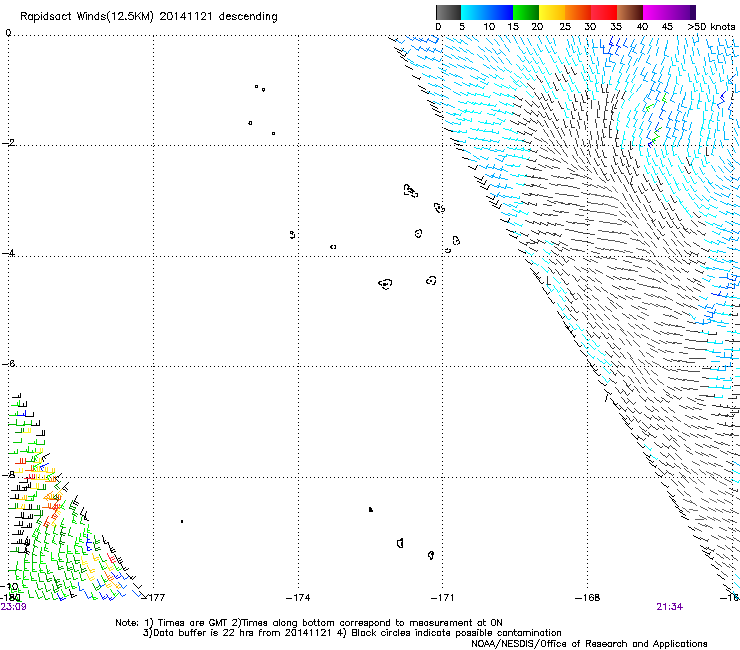Click the longitude label '-168'
This screenshot has width=740, height=650.
588,598
